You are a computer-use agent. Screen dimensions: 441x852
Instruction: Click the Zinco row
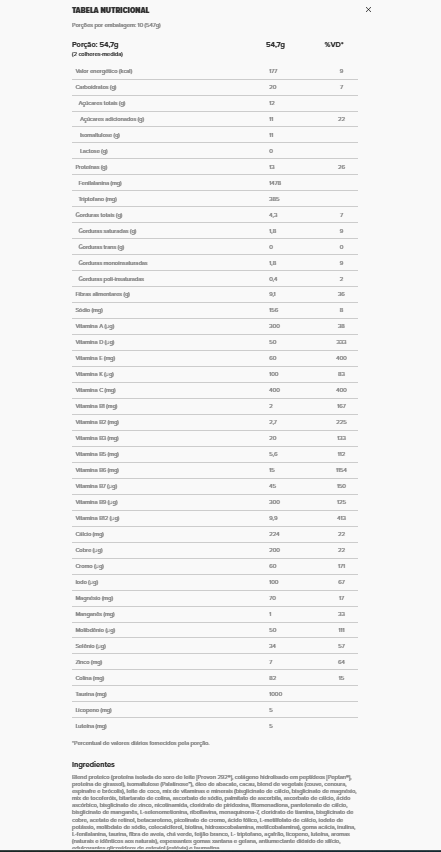pos(215,662)
